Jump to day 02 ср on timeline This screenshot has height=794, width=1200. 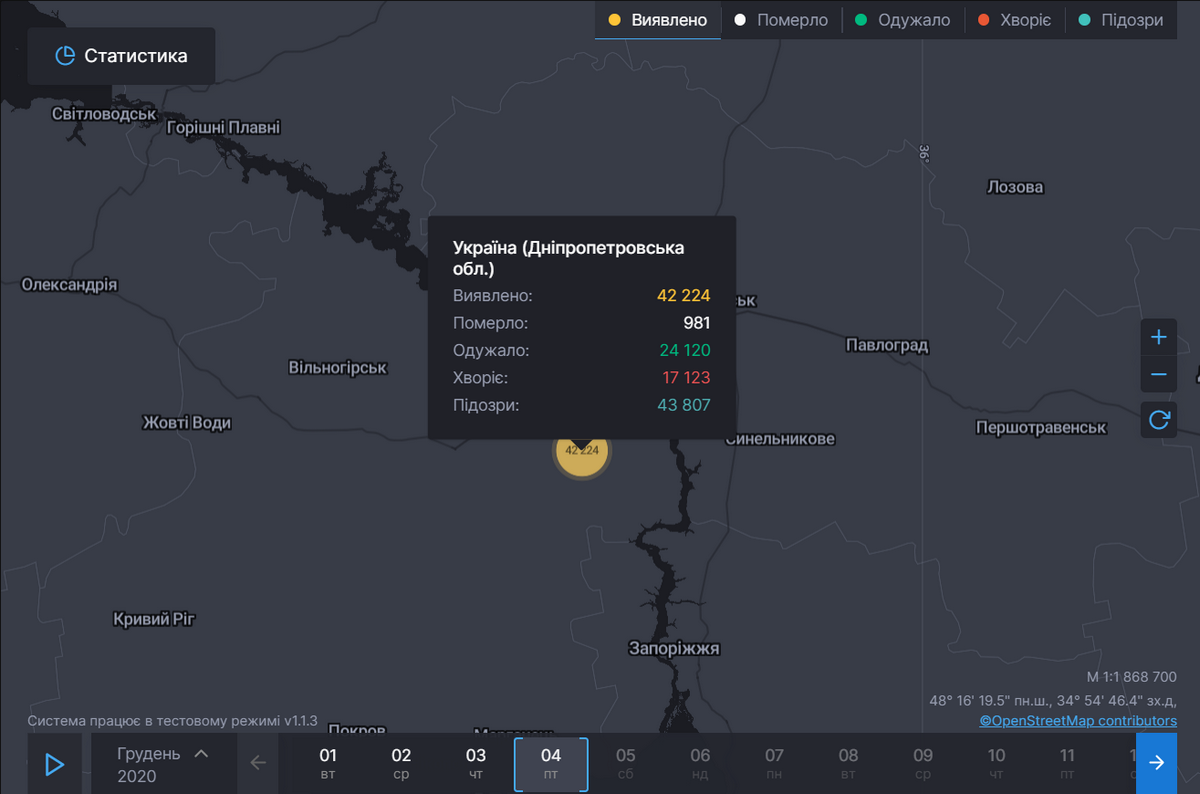(401, 764)
